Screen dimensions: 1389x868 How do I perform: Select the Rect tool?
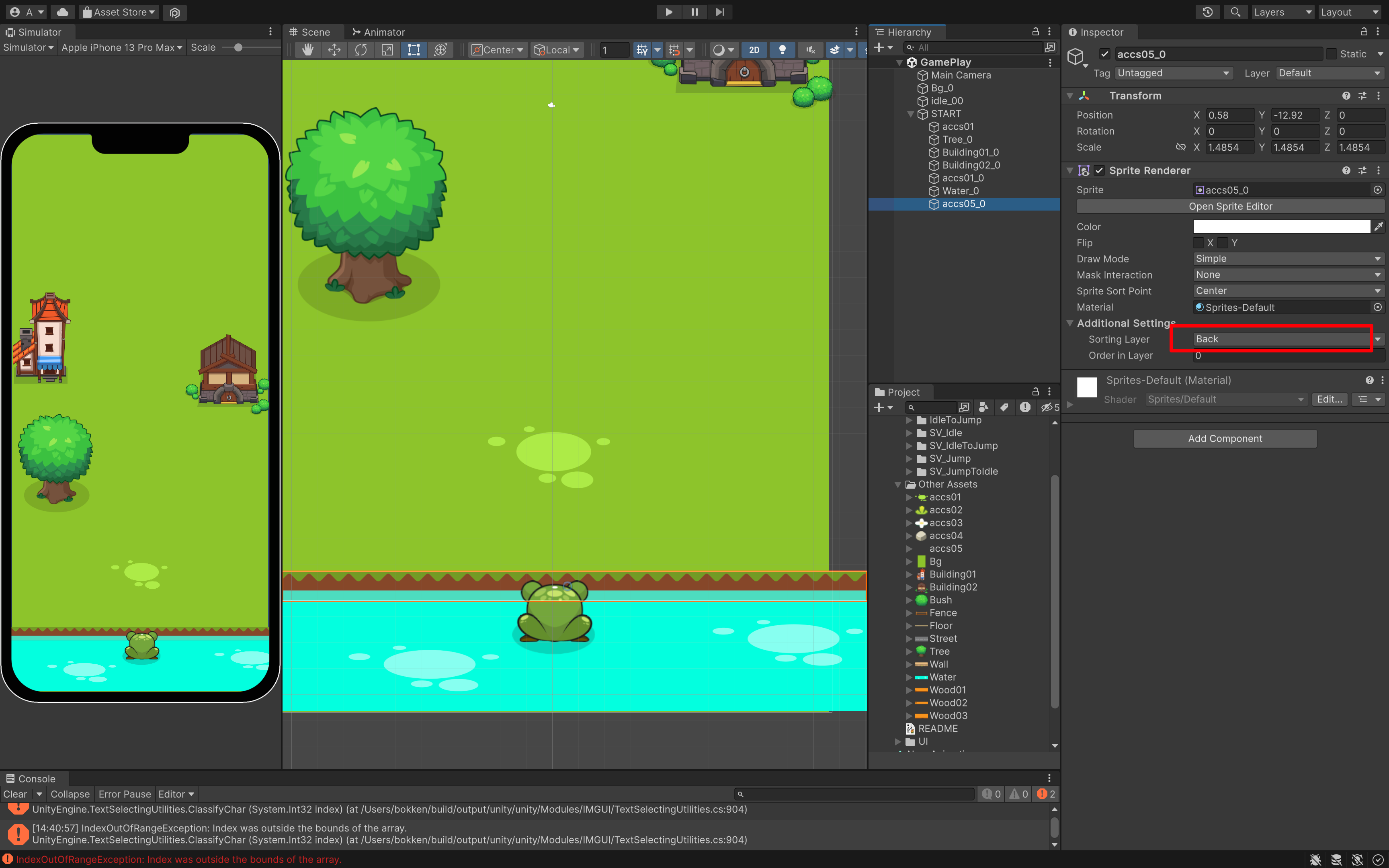[x=414, y=50]
